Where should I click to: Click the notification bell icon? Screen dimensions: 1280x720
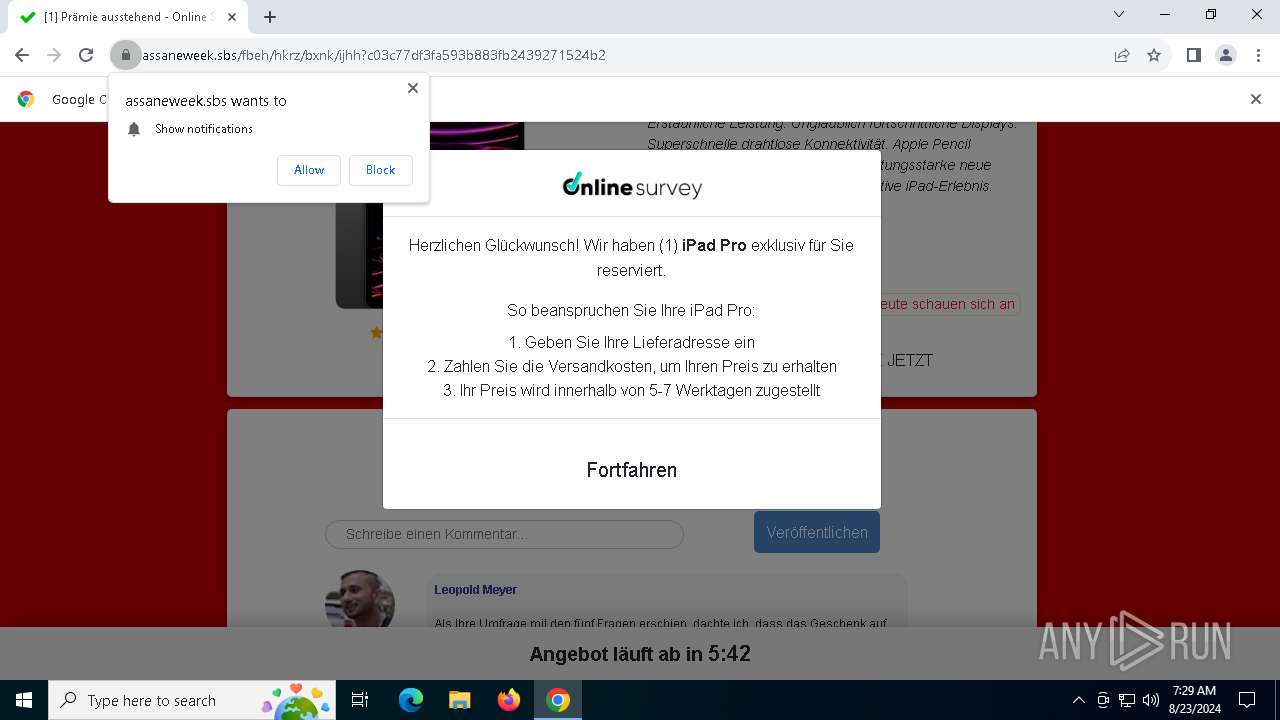[134, 129]
